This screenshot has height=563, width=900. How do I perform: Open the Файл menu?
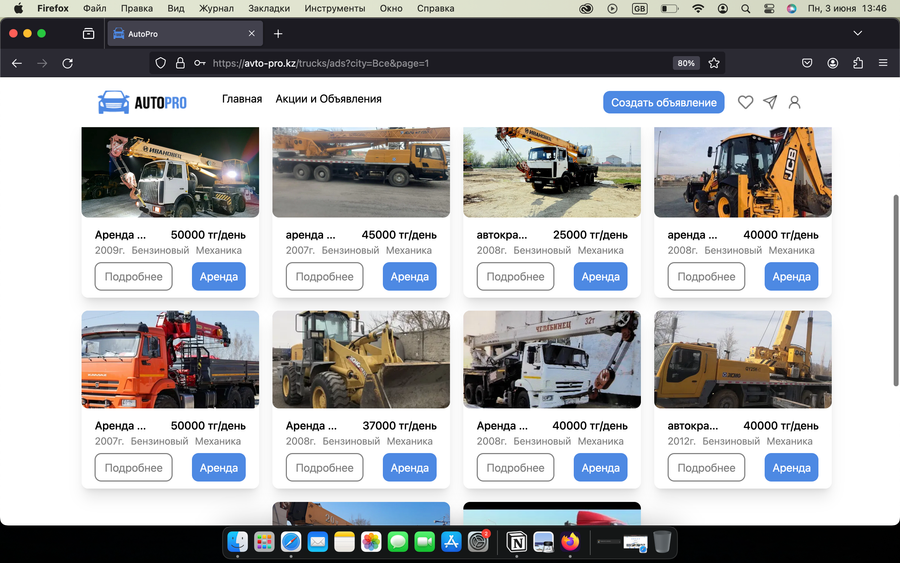click(x=95, y=9)
